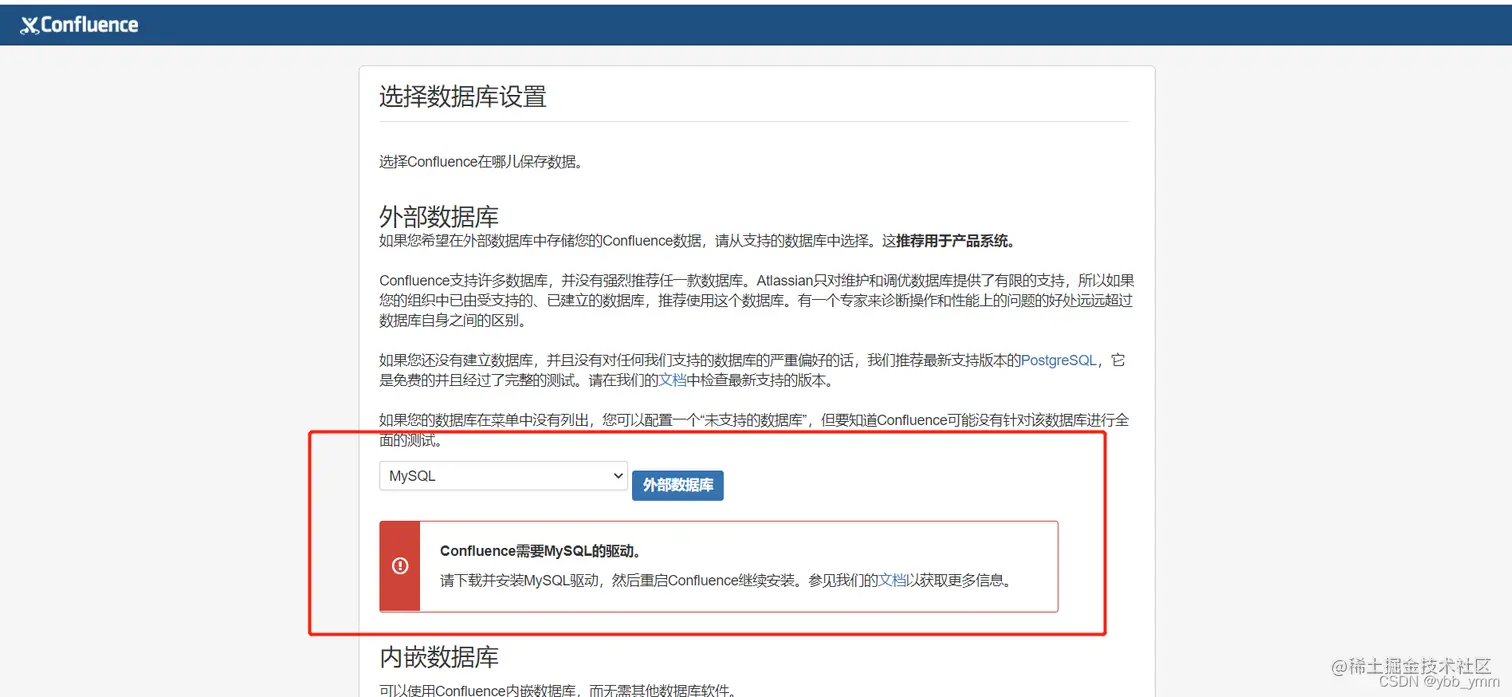Click the 内嵌数据库 section heading
This screenshot has width=1512, height=697.
tap(439, 657)
